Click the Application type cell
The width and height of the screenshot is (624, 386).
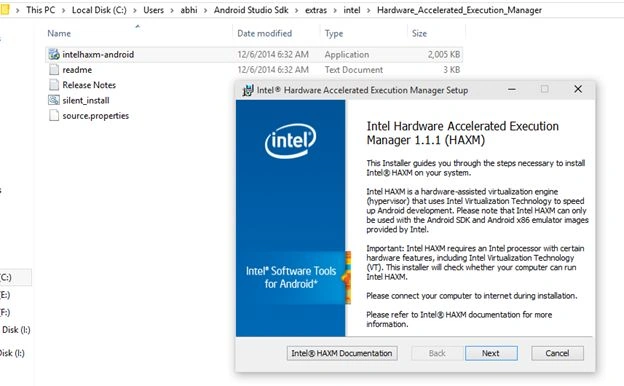347,55
